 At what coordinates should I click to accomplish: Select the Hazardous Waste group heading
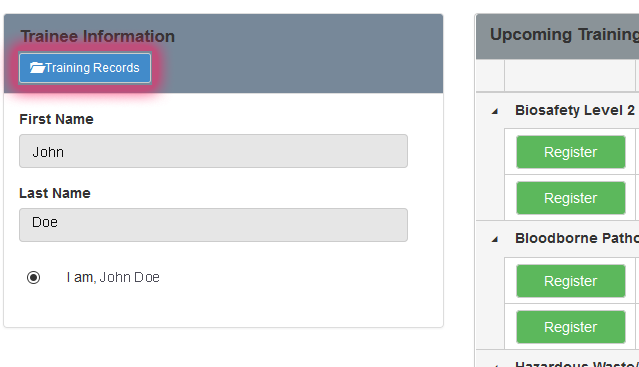pyautogui.click(x=577, y=364)
